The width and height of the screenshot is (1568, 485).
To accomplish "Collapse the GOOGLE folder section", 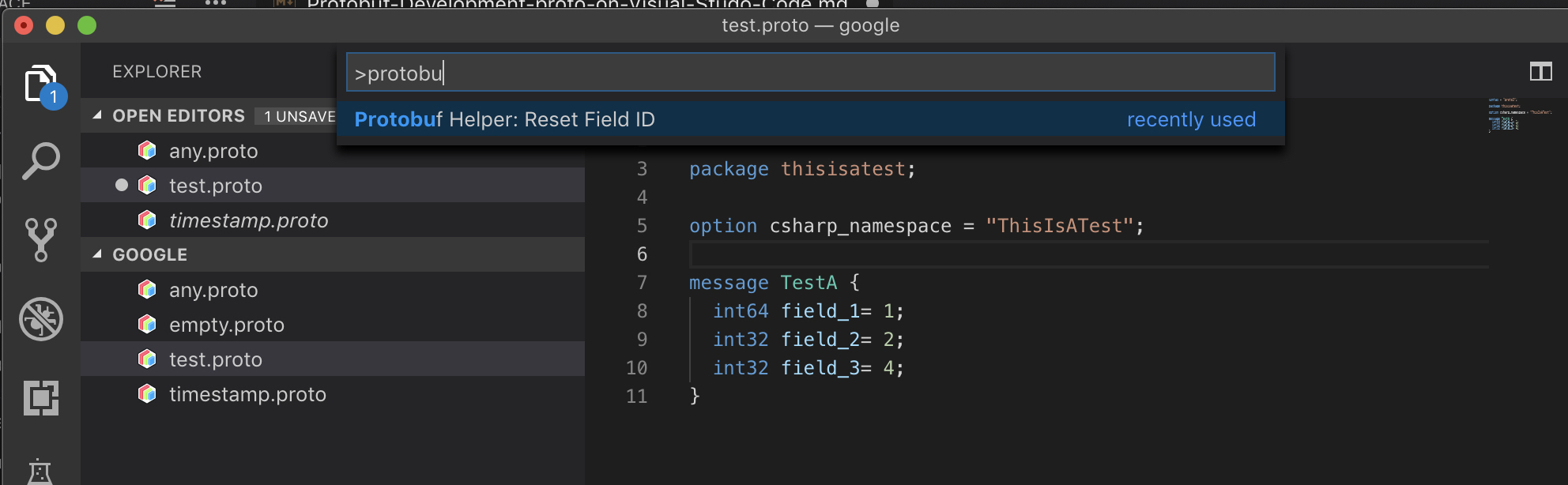I will [97, 254].
